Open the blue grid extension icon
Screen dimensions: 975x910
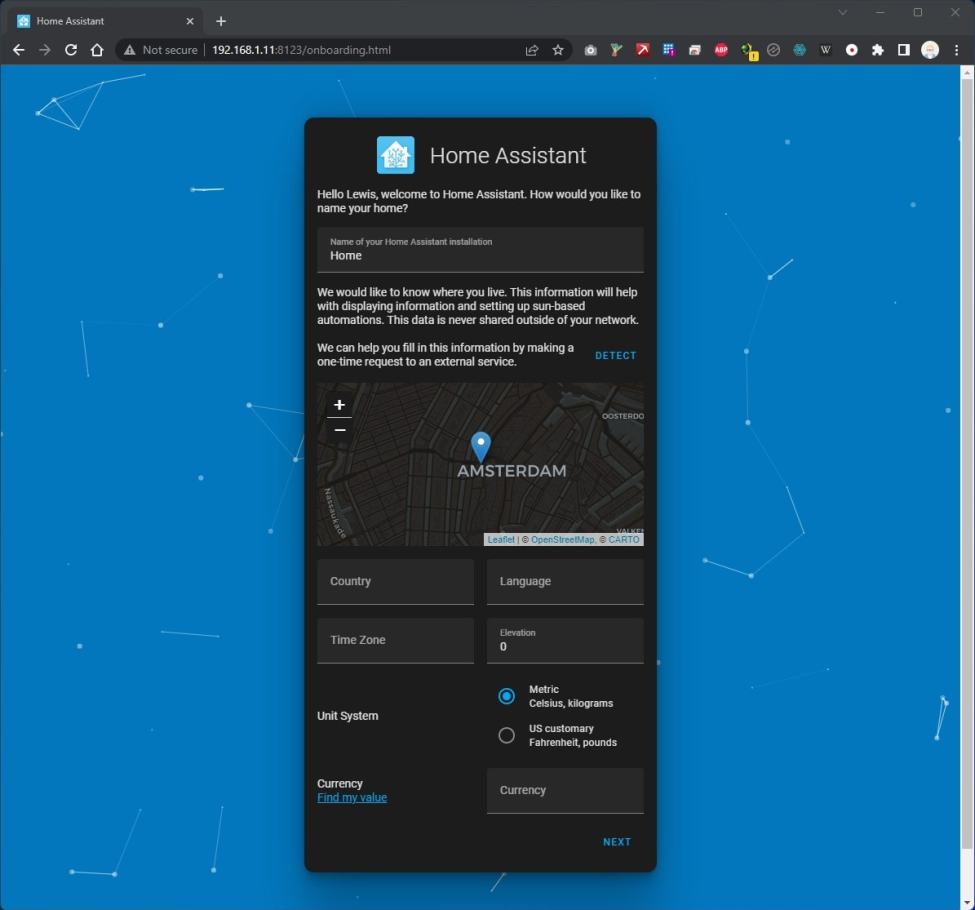pos(668,50)
